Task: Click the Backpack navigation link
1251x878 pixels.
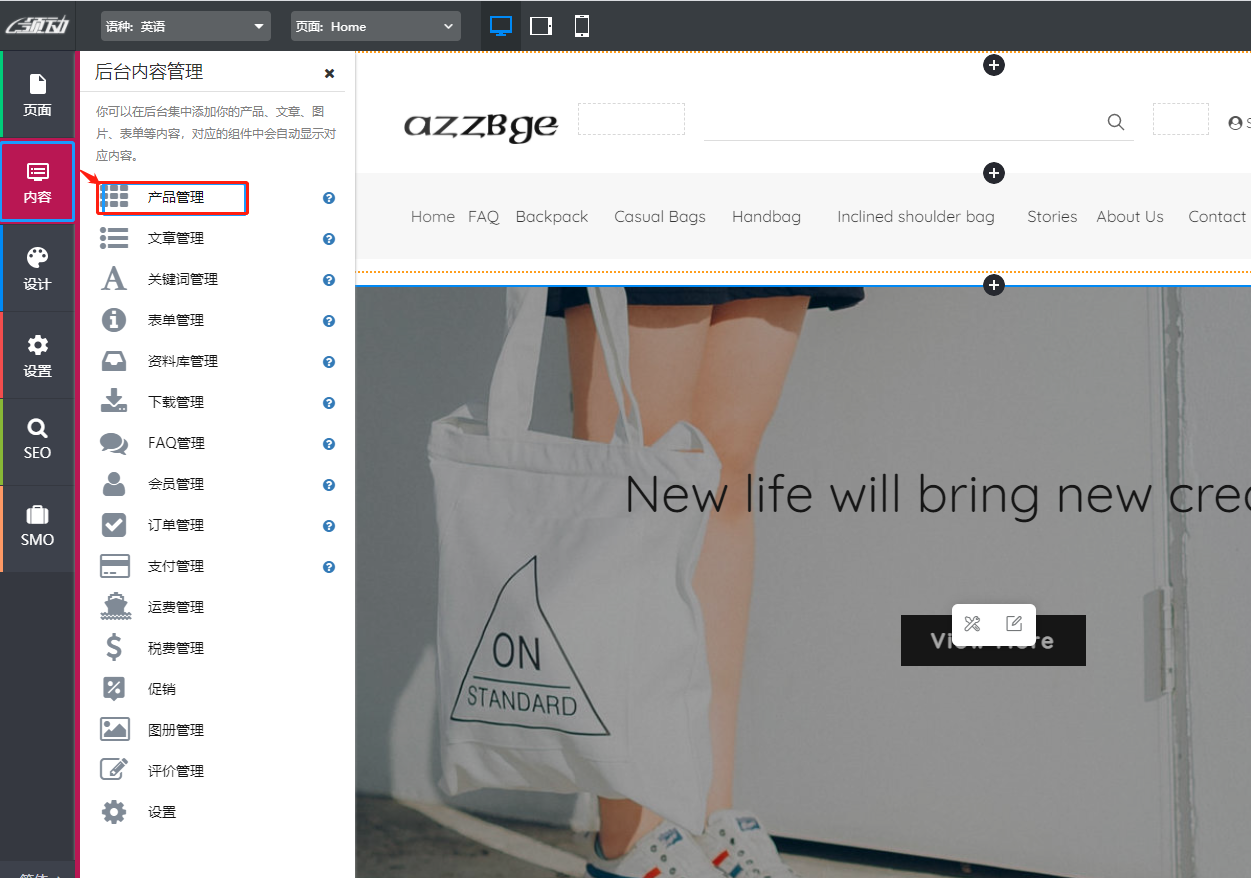Action: 552,217
